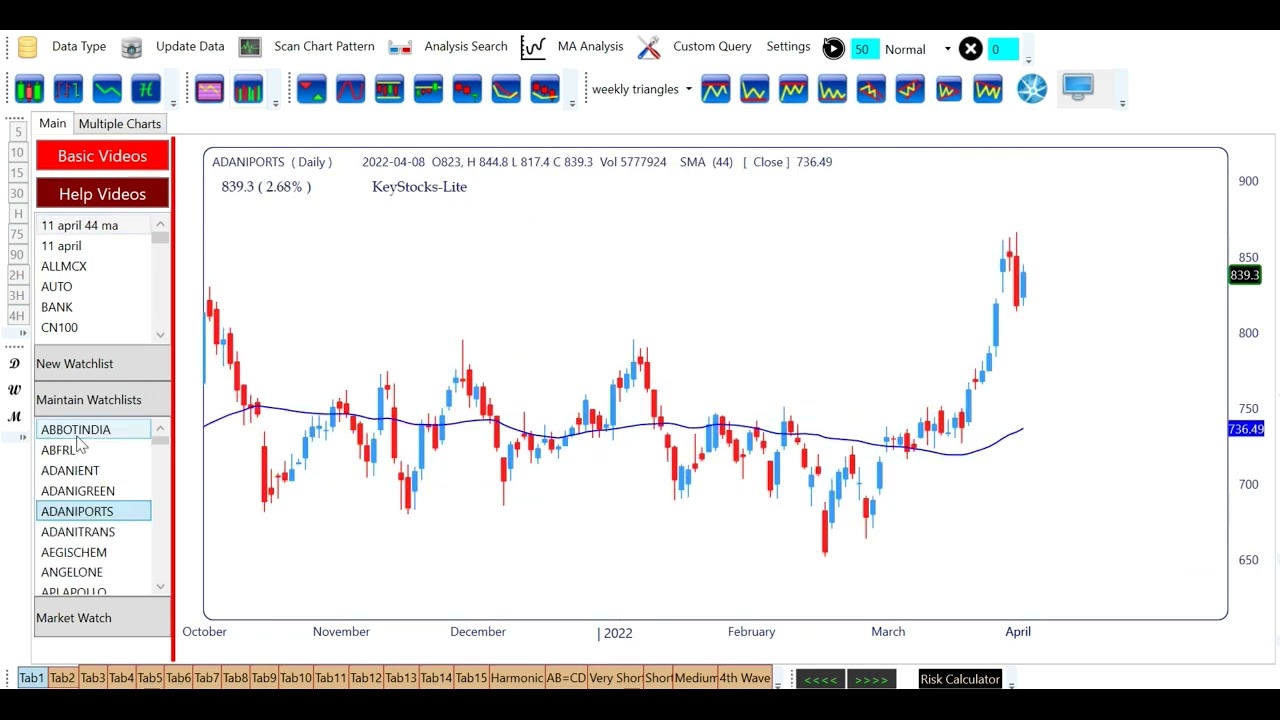Click the stock list scroll down arrow
The image size is (1280, 720).
tap(160, 587)
